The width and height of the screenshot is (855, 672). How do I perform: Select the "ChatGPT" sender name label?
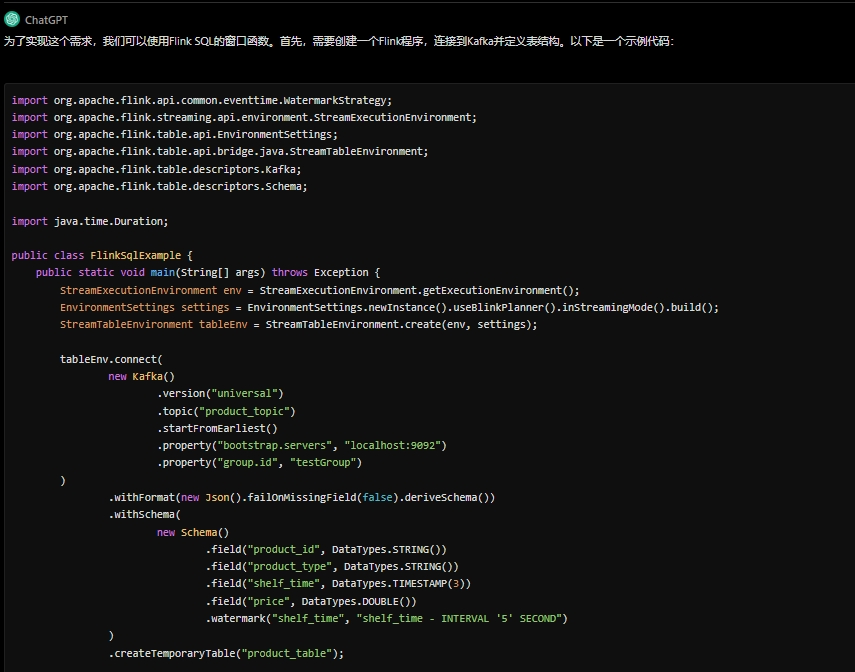(46, 20)
